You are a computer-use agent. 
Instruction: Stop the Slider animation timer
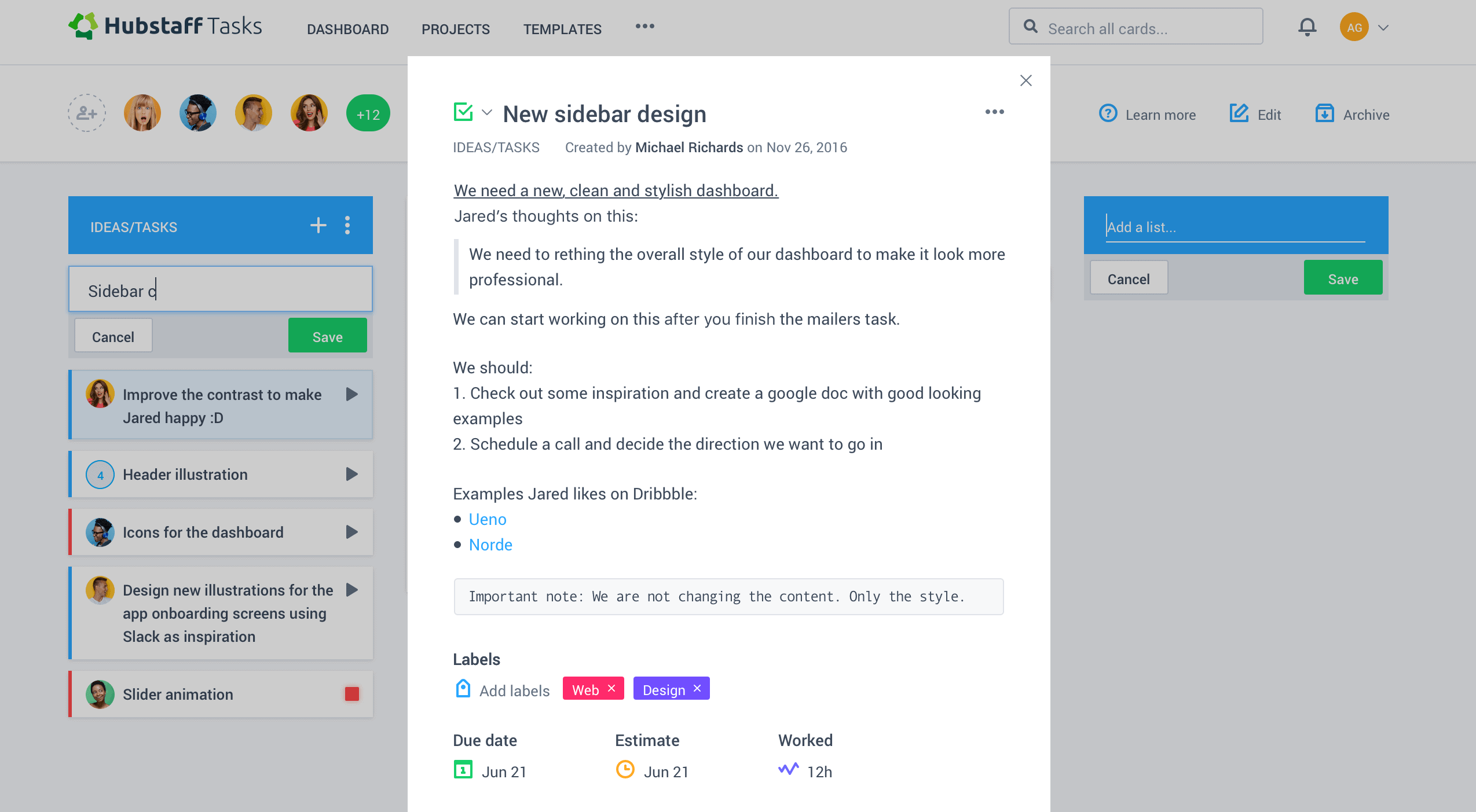351,694
